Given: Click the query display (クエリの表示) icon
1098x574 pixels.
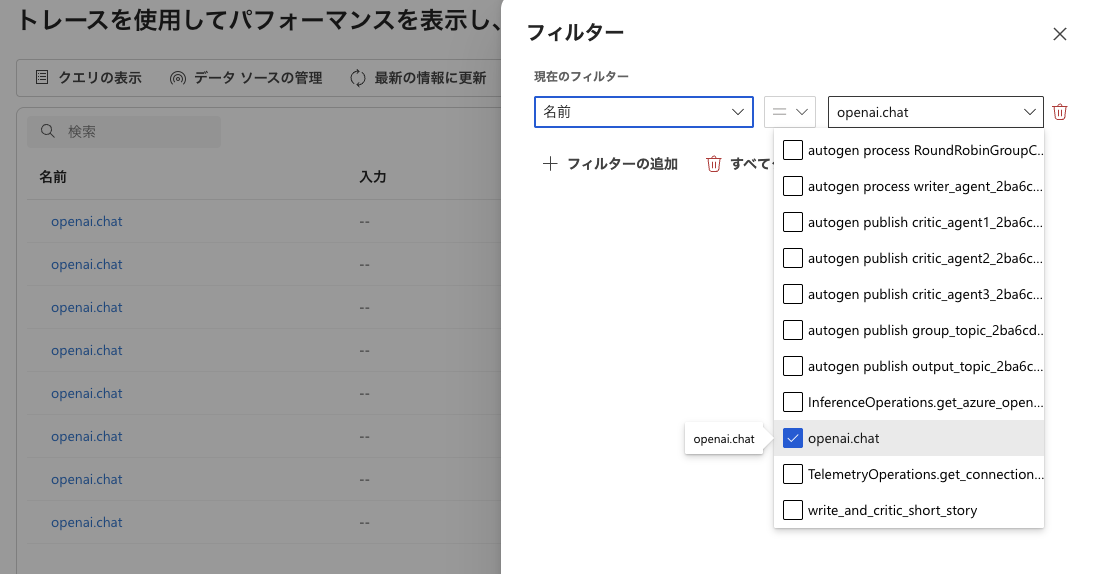Looking at the screenshot, I should click(x=42, y=78).
